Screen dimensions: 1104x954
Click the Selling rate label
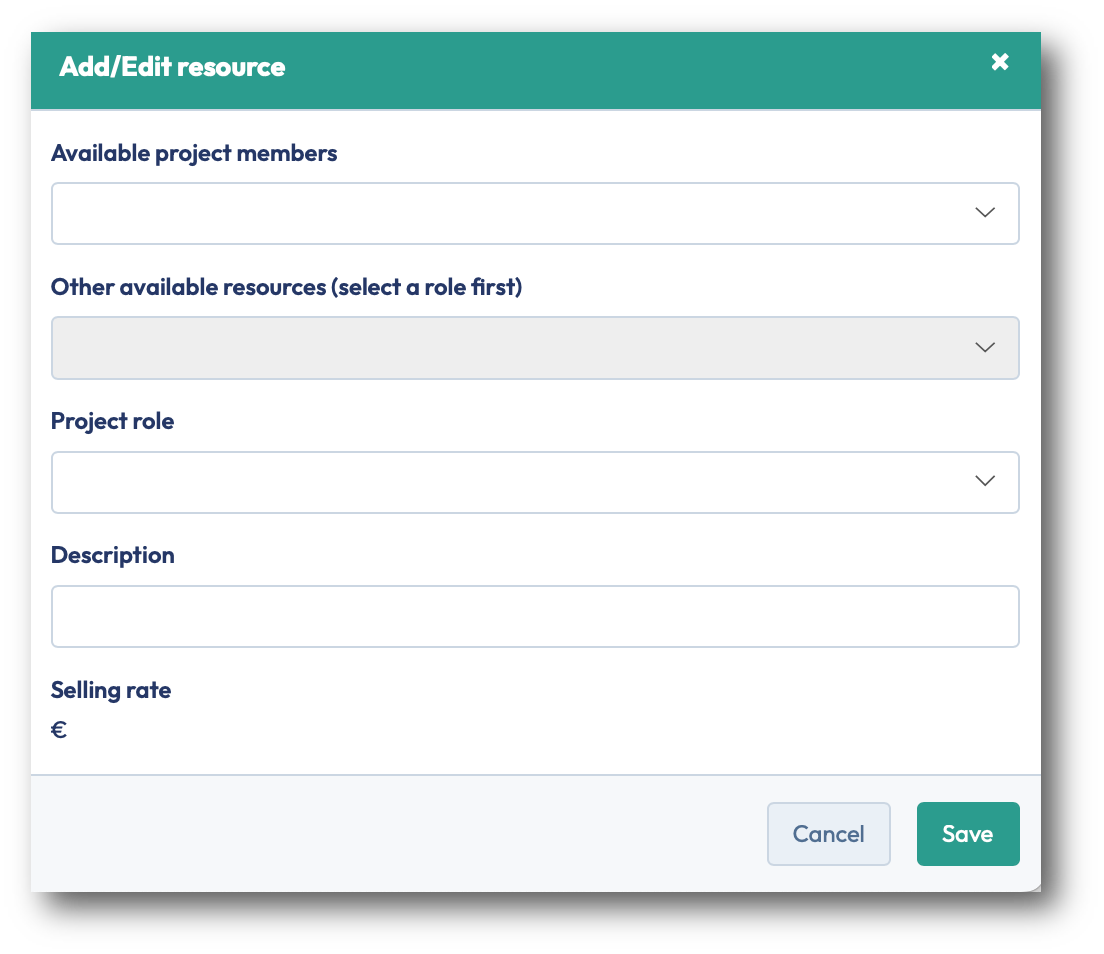[x=111, y=690]
